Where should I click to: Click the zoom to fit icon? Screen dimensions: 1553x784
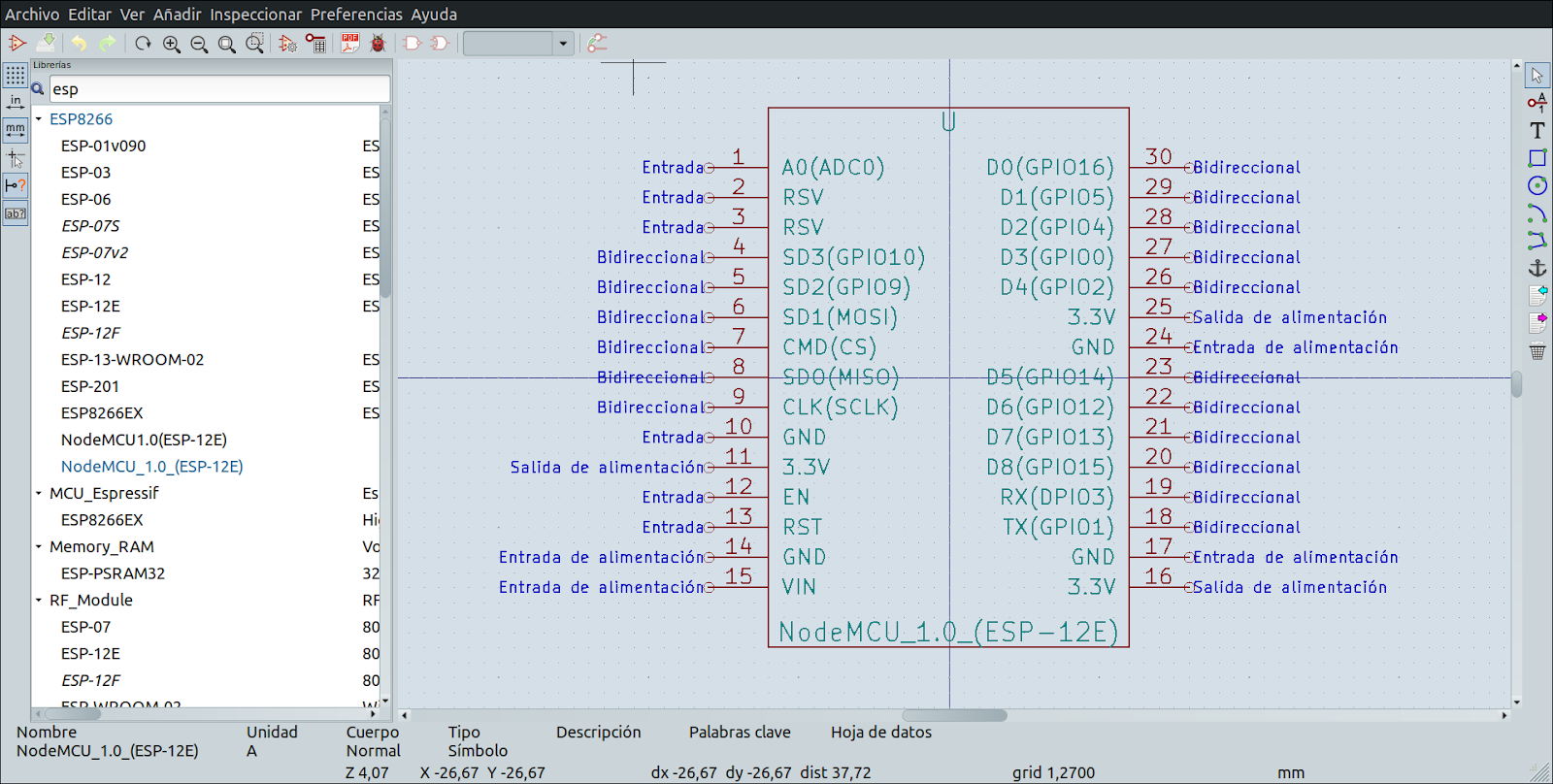tap(227, 44)
